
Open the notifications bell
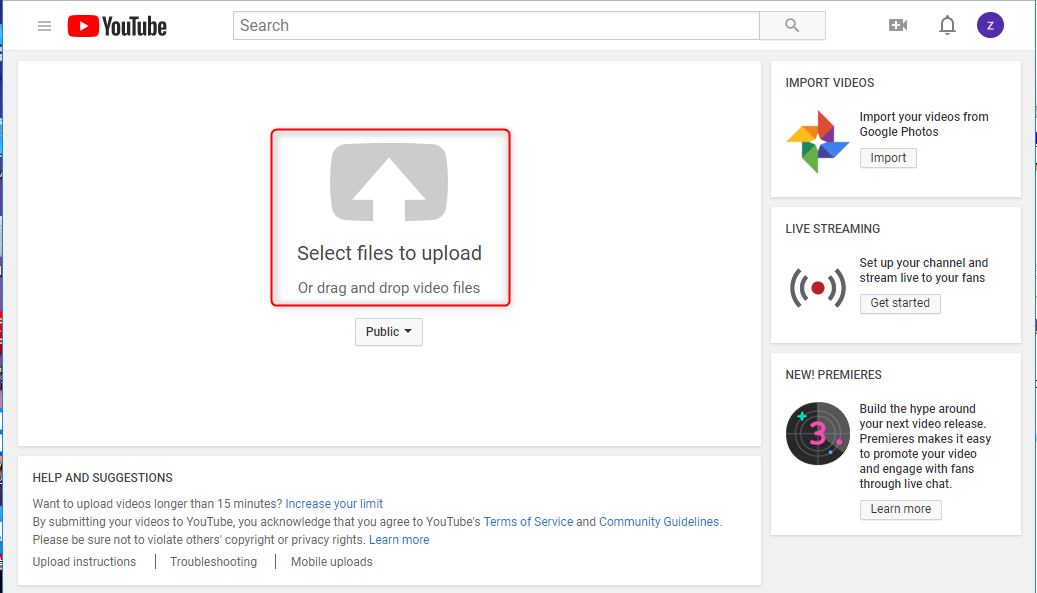[x=947, y=26]
